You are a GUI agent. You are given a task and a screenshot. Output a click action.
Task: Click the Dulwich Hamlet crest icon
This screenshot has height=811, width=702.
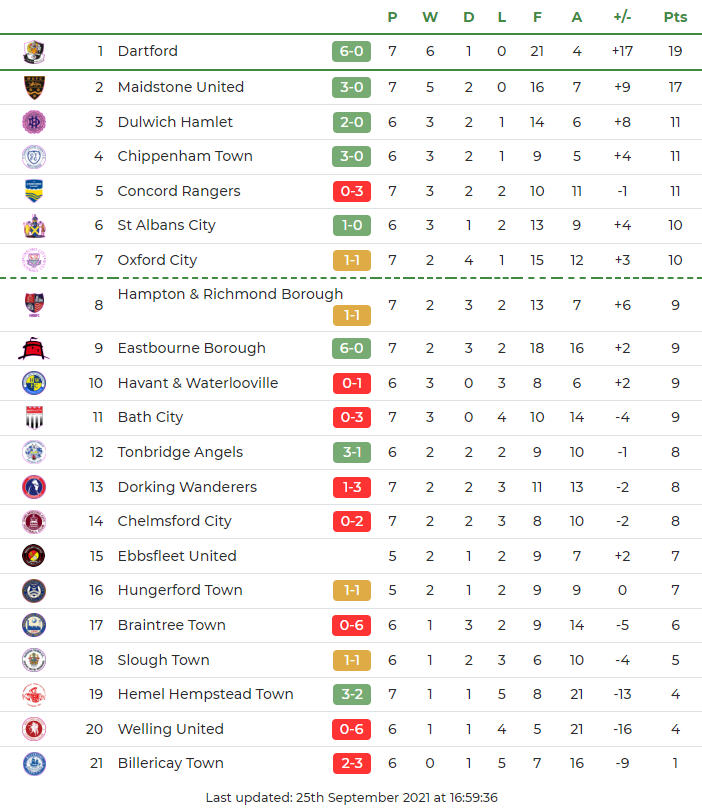click(34, 122)
